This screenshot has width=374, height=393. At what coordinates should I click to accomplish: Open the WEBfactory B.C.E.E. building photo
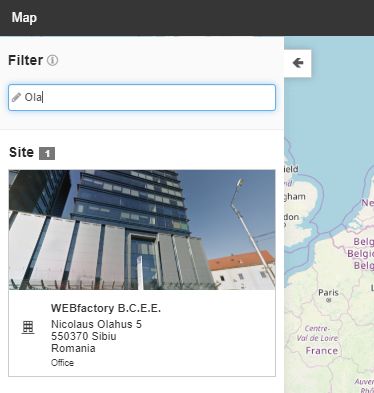point(142,230)
